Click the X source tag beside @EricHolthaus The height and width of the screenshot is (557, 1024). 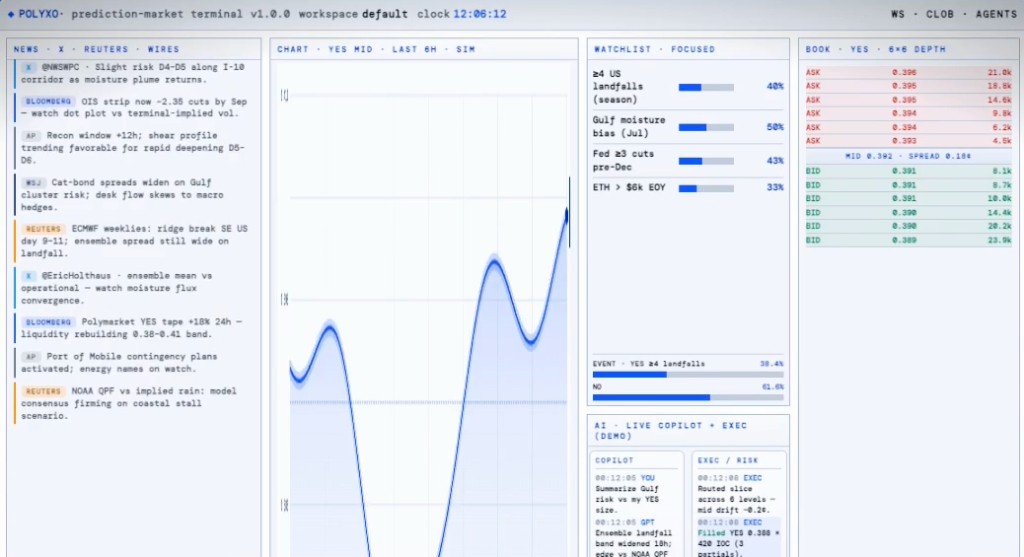click(29, 276)
